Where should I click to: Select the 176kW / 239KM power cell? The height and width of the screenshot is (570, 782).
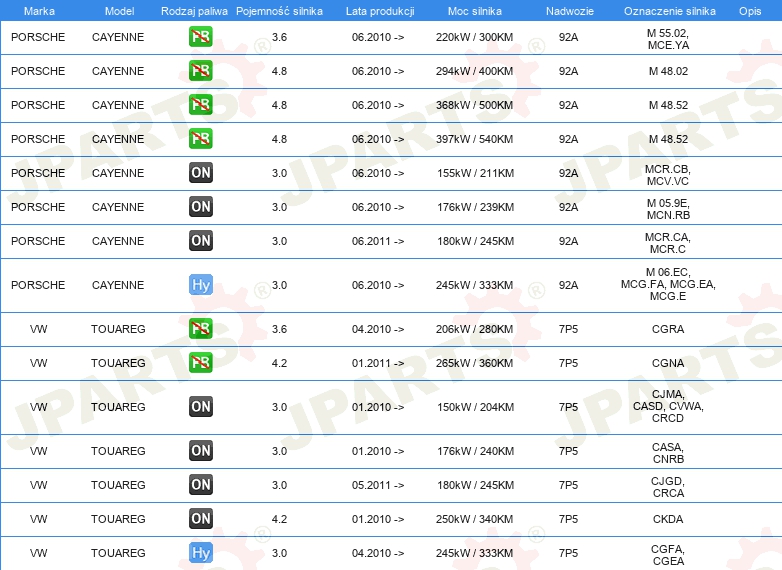[x=475, y=207]
